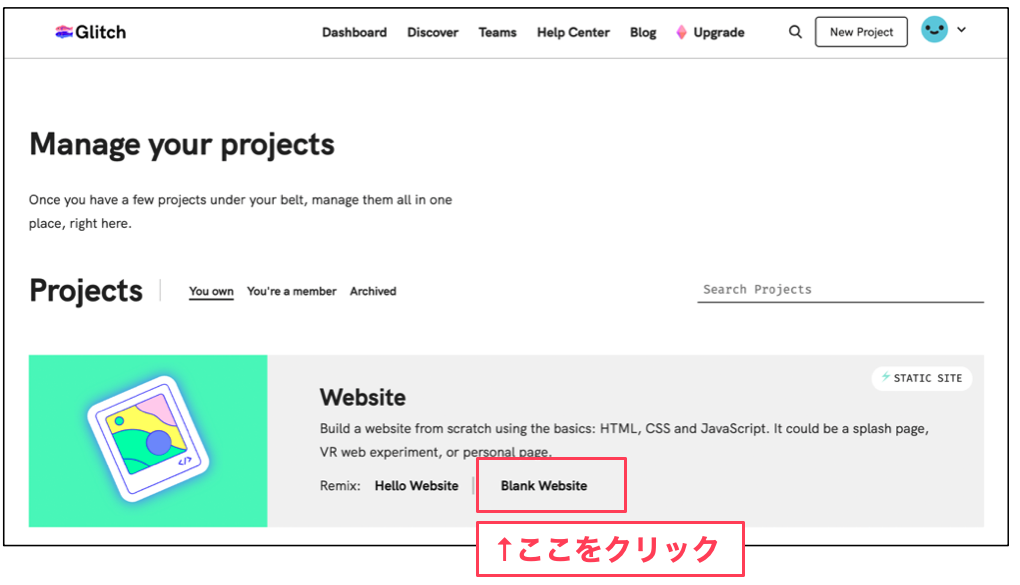Click the user avatar face icon
Viewport: 1020px width, 585px height.
pyautogui.click(x=934, y=30)
